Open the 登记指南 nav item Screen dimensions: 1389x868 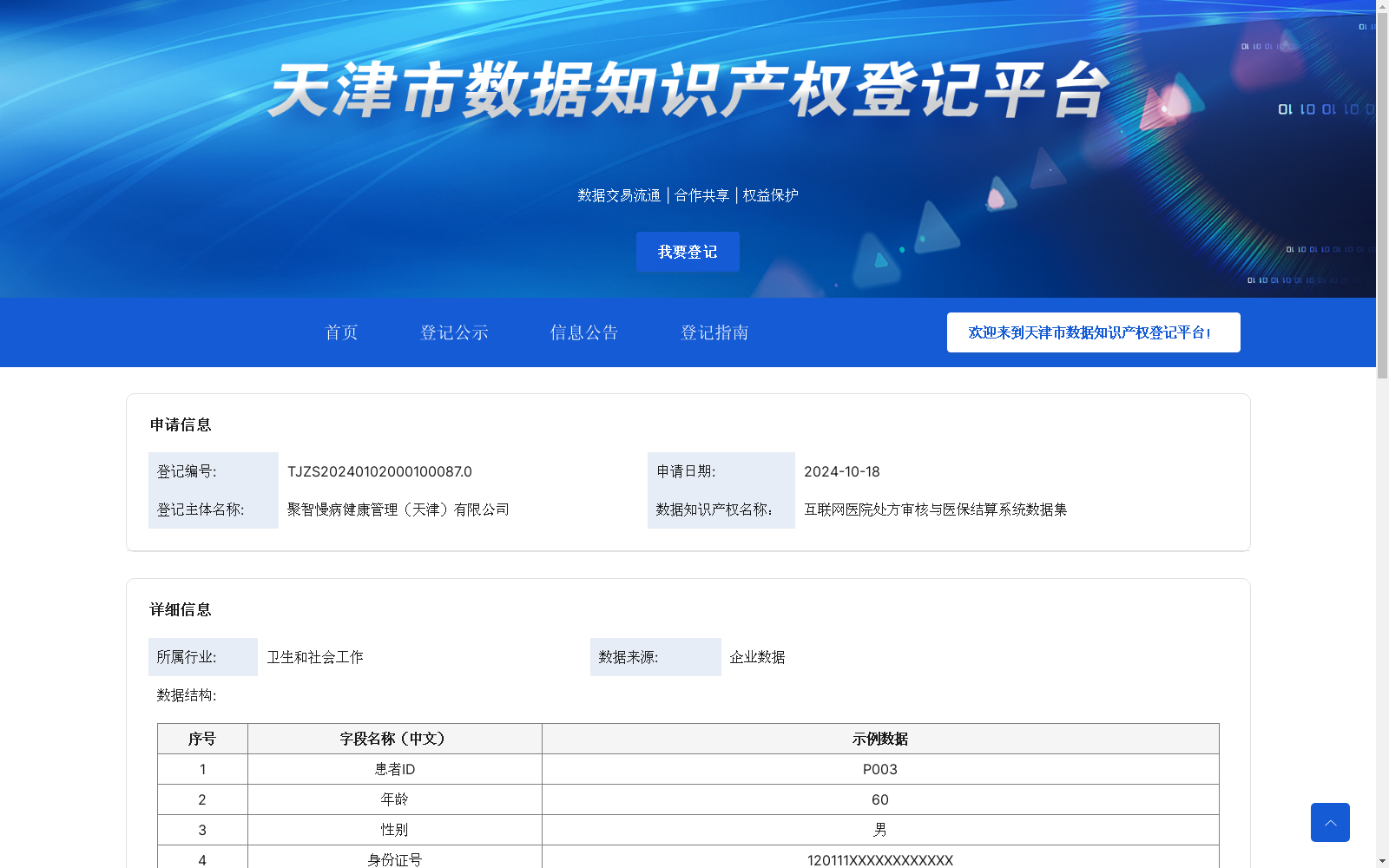714,332
